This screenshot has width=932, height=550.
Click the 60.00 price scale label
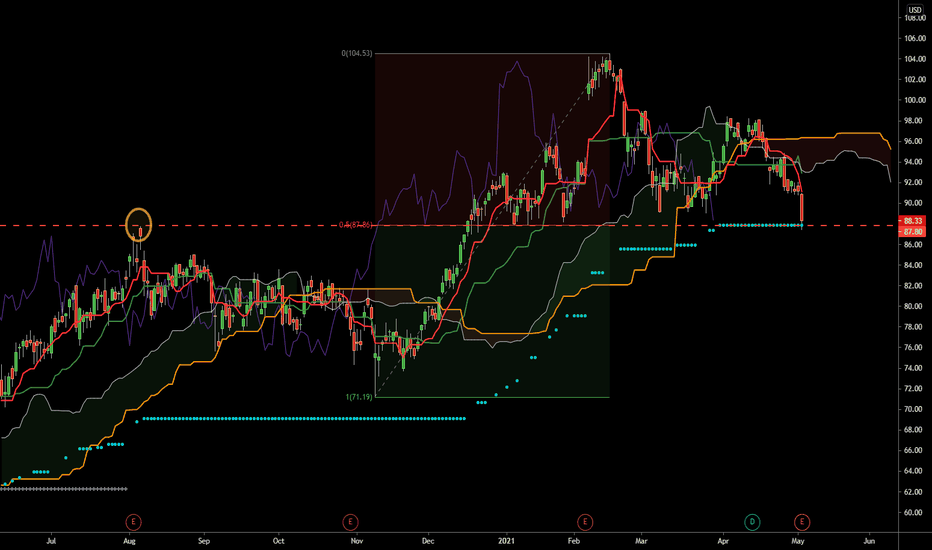coord(914,512)
